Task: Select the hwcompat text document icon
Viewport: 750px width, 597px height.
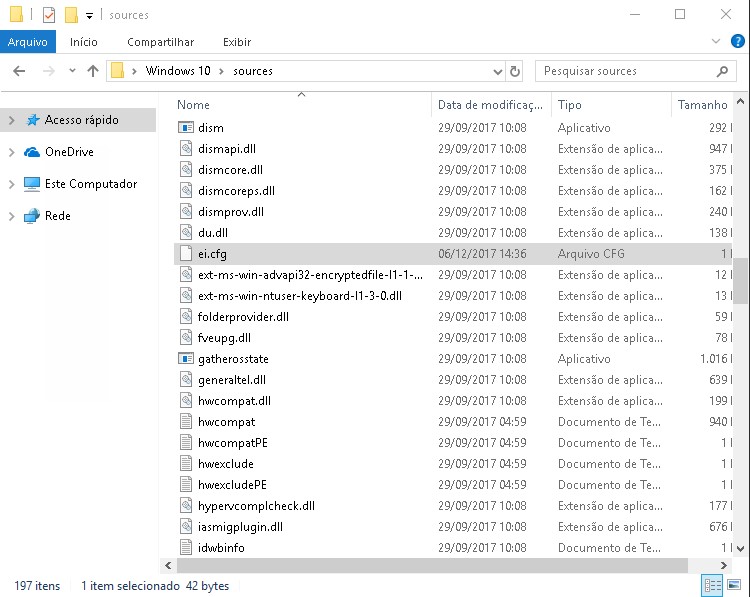Action: pyautogui.click(x=186, y=422)
